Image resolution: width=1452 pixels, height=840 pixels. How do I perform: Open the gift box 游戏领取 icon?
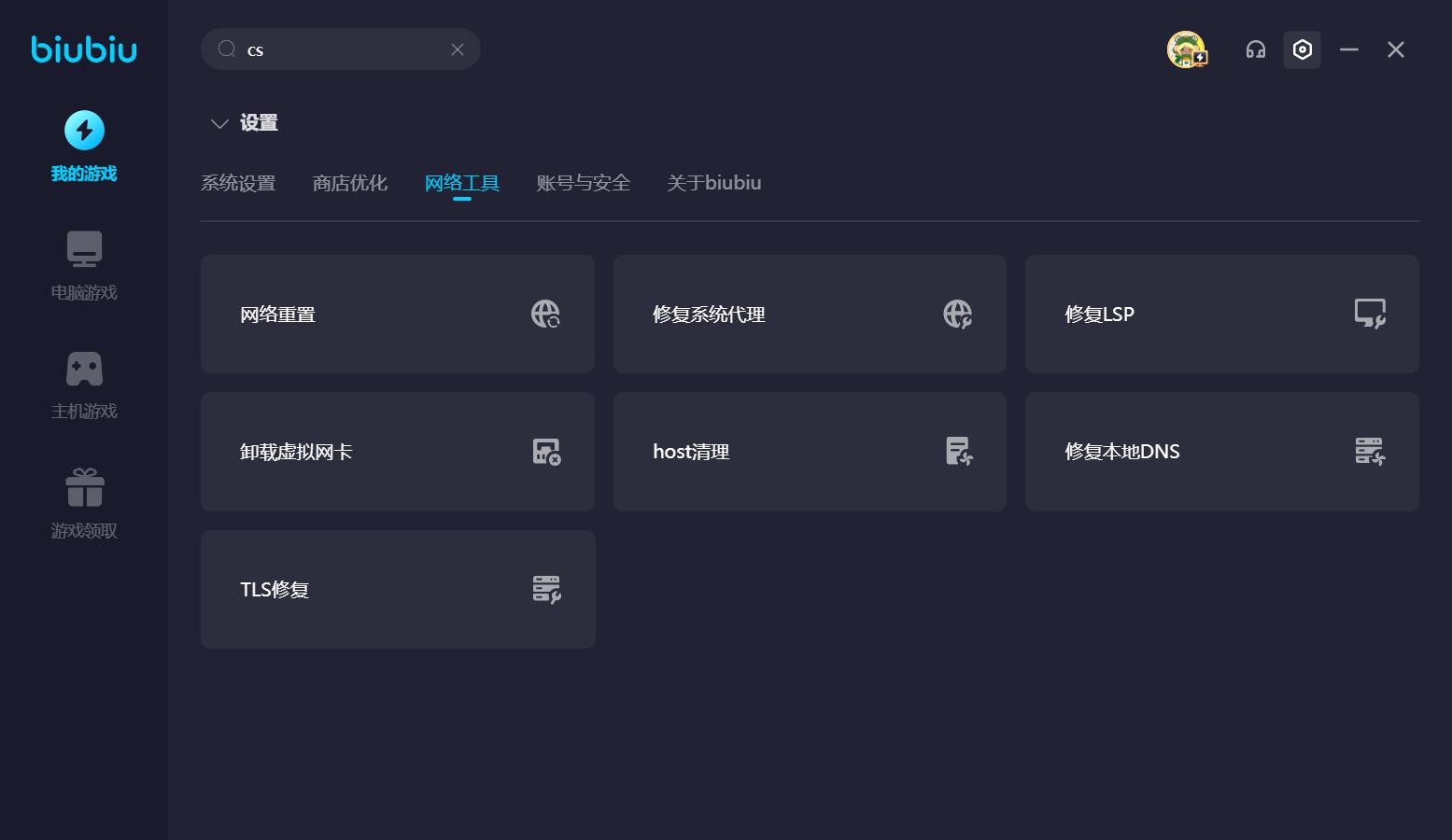[x=84, y=487]
